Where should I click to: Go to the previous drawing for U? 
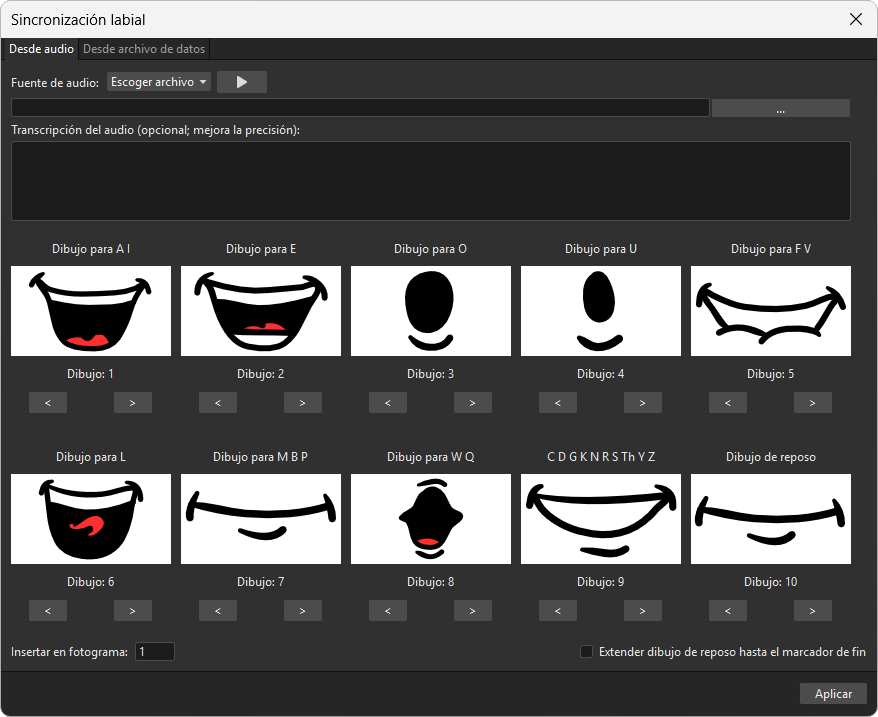tap(558, 403)
